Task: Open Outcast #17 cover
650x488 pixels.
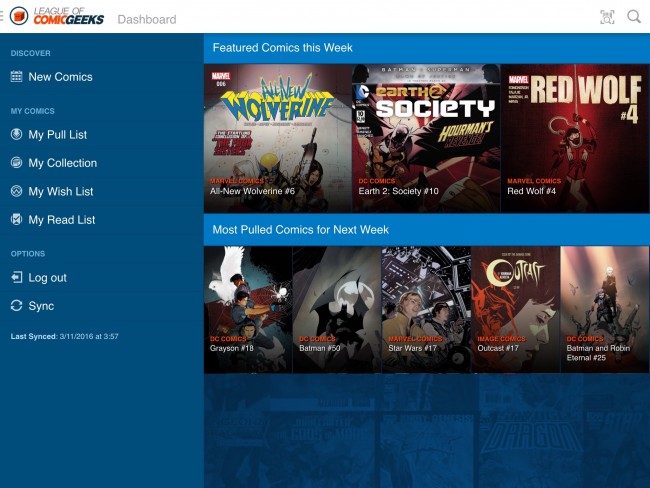Action: pos(516,309)
